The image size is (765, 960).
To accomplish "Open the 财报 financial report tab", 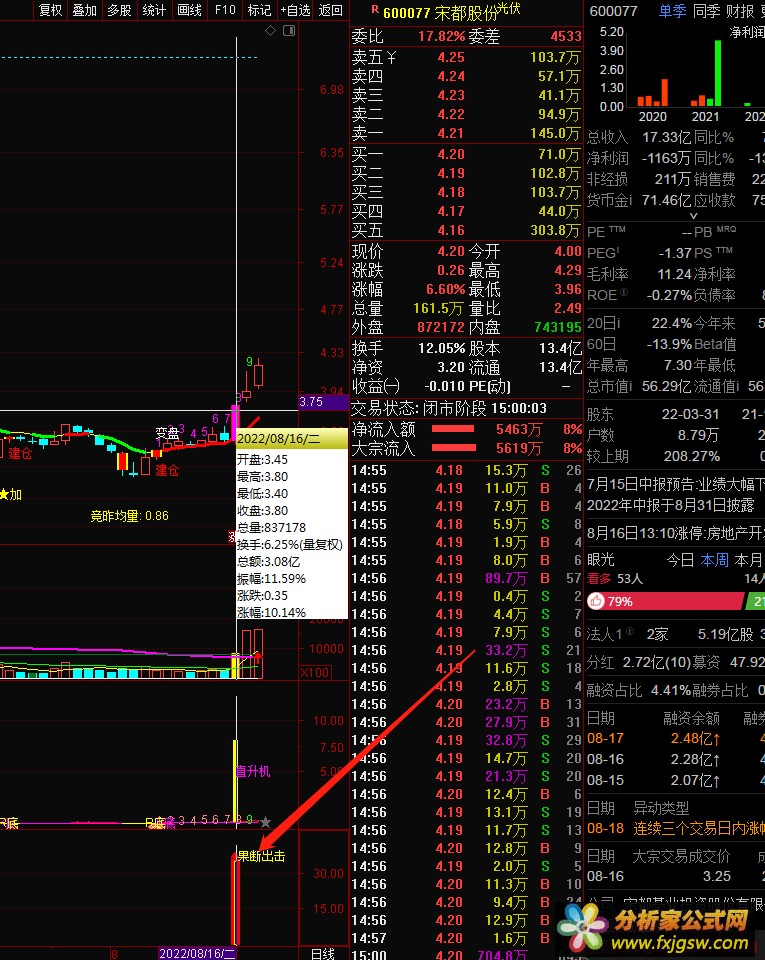I will pos(739,11).
